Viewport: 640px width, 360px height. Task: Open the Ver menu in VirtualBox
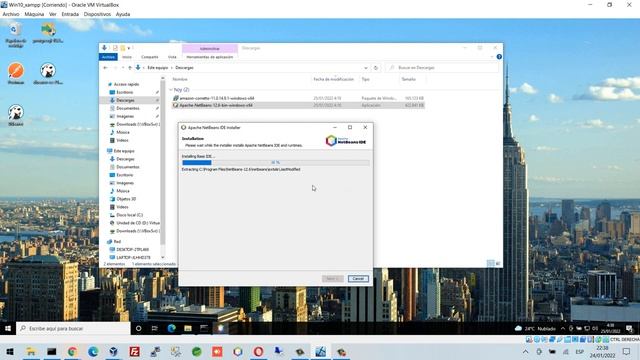pyautogui.click(x=53, y=14)
